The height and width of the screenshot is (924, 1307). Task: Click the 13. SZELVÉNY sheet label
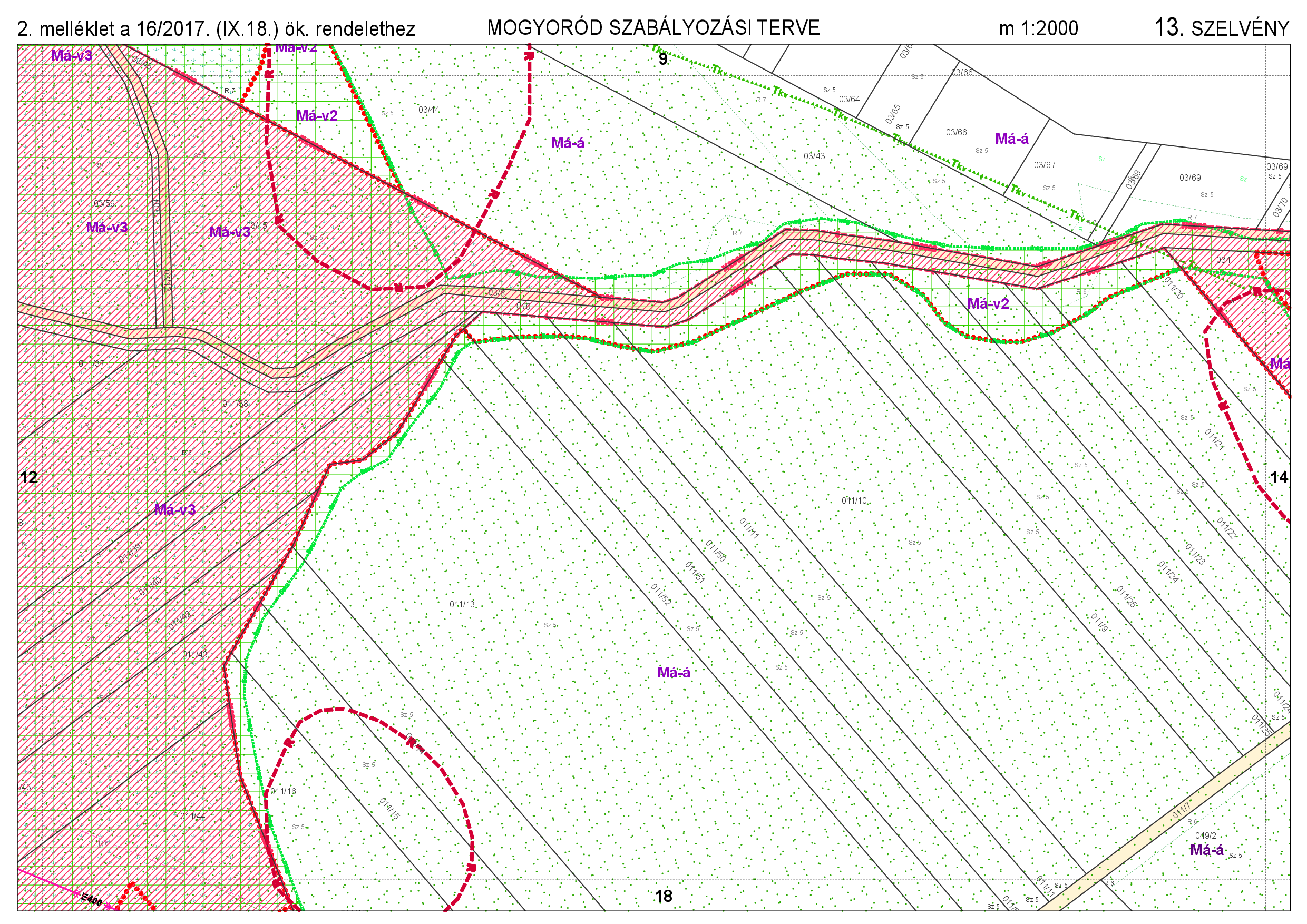coord(1222,28)
